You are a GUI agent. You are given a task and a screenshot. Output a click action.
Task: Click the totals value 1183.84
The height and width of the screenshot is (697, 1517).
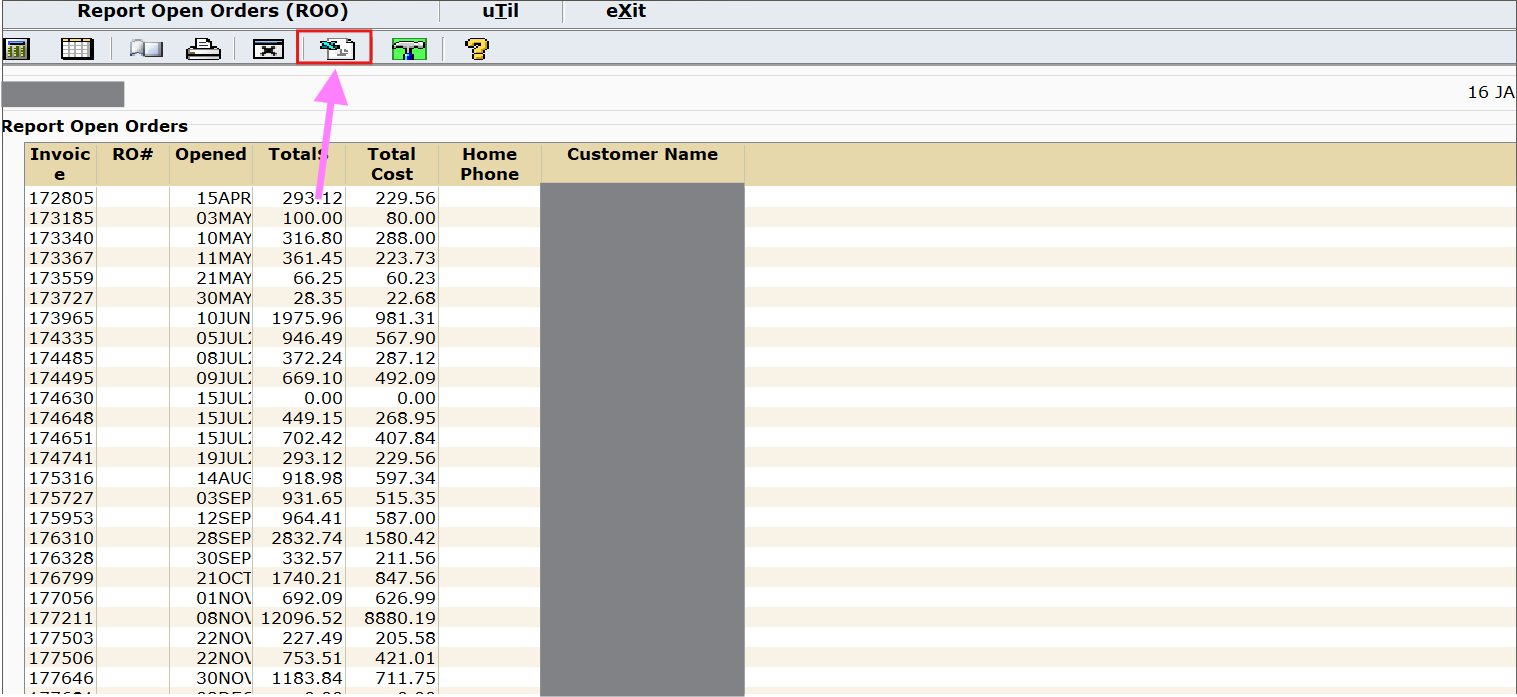click(307, 678)
